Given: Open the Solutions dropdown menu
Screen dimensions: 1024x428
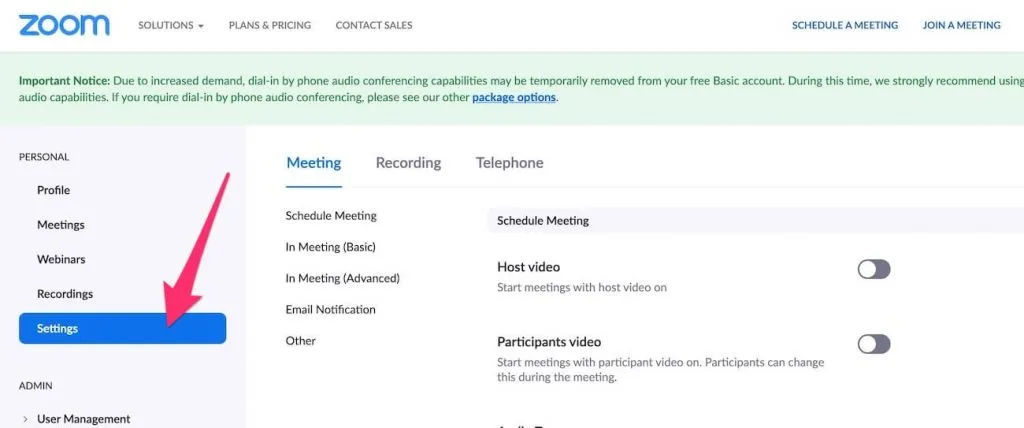Looking at the screenshot, I should coord(171,25).
